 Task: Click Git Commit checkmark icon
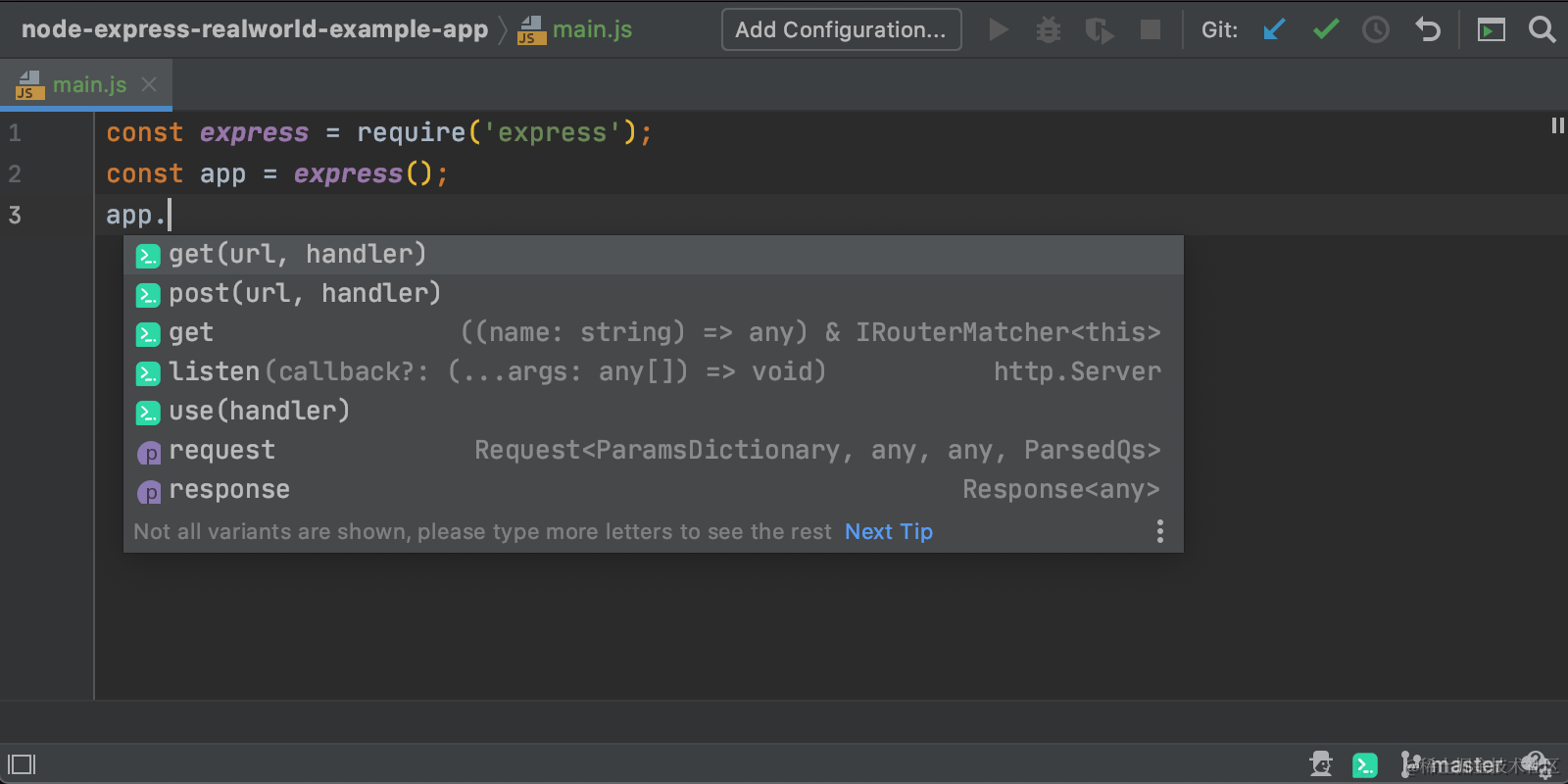tap(1326, 30)
